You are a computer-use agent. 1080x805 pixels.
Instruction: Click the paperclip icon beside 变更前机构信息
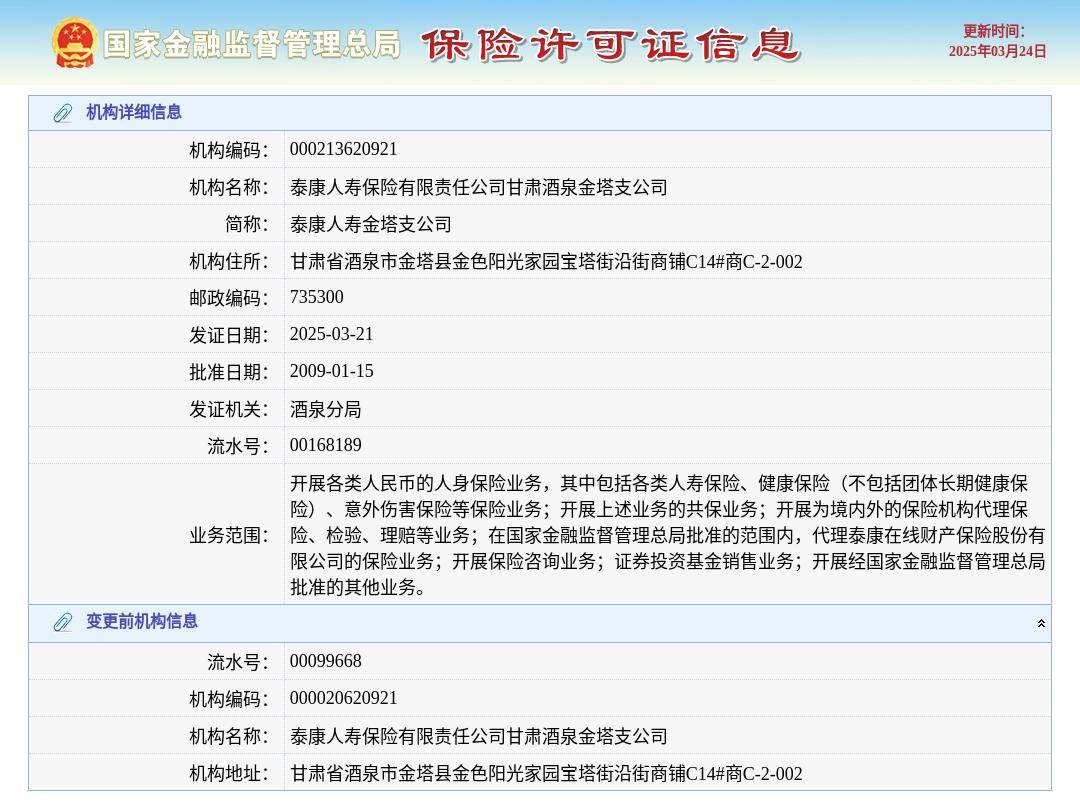[x=63, y=622]
